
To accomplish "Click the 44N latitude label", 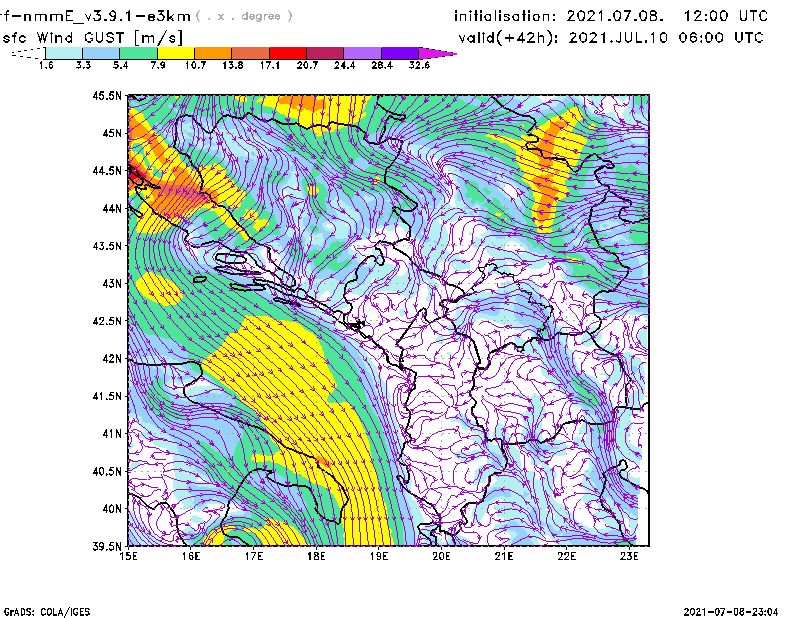I will pyautogui.click(x=112, y=208).
